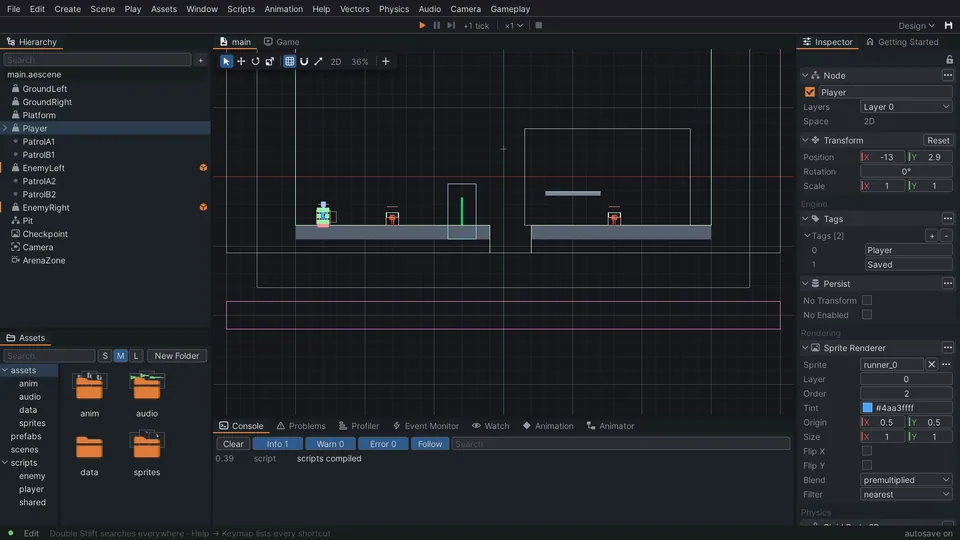Stop playback with the square icon
The width and height of the screenshot is (960, 540).
[x=539, y=25]
